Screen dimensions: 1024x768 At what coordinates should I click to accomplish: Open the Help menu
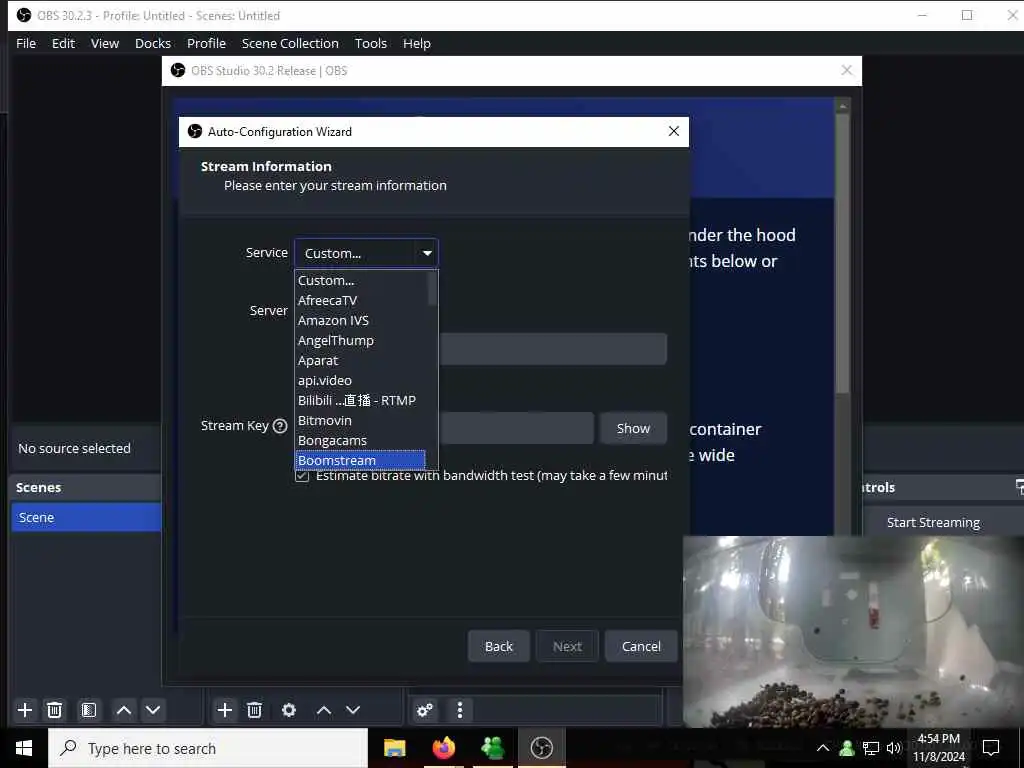(x=417, y=44)
